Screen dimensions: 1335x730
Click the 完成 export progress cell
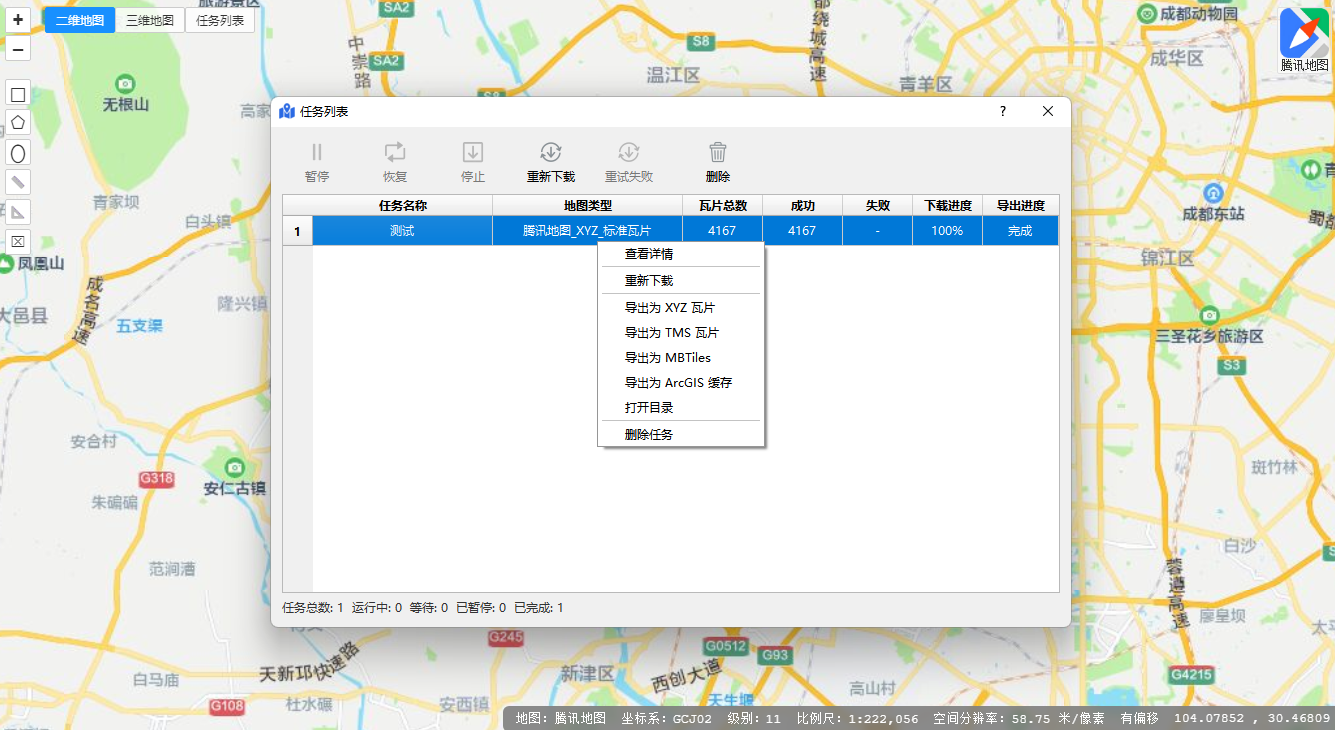point(1020,231)
